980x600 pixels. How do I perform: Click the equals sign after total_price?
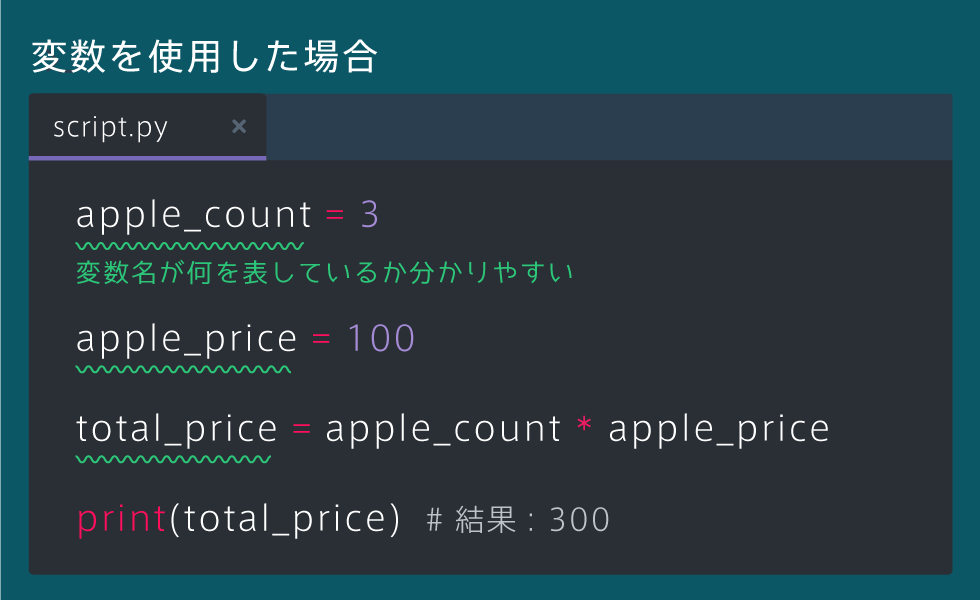pyautogui.click(x=301, y=429)
